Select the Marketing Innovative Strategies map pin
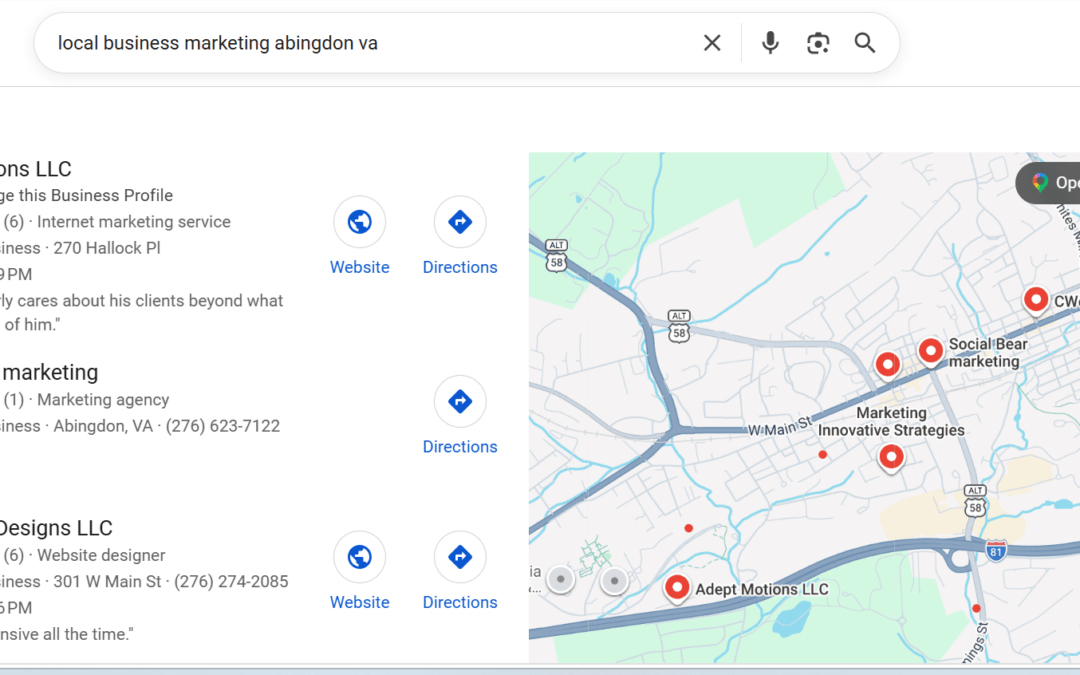 coord(891,457)
